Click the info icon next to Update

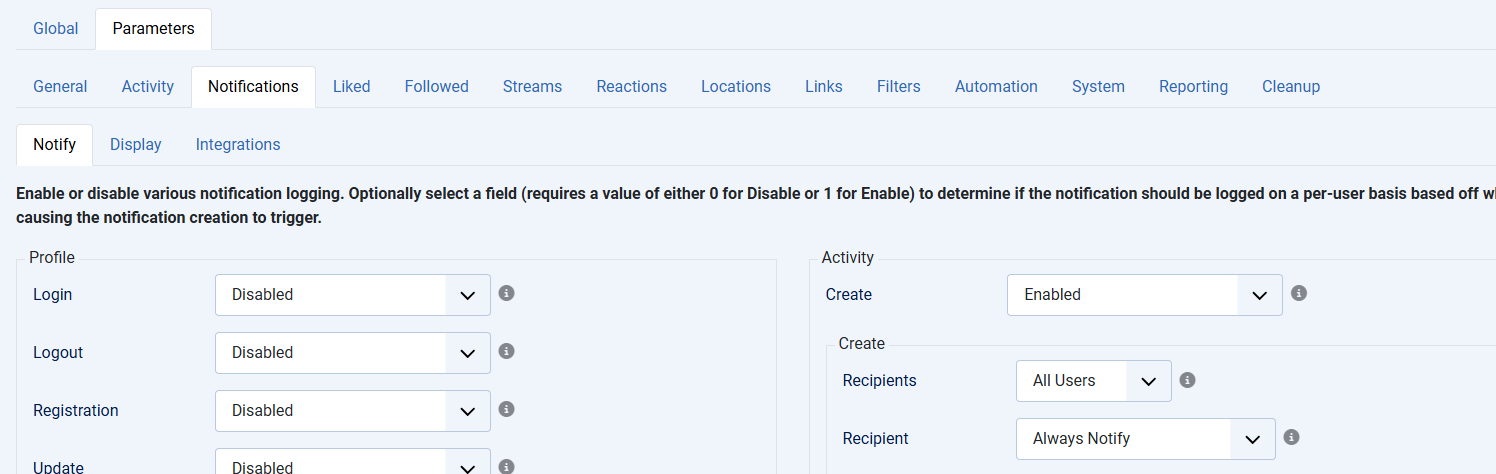coord(506,466)
